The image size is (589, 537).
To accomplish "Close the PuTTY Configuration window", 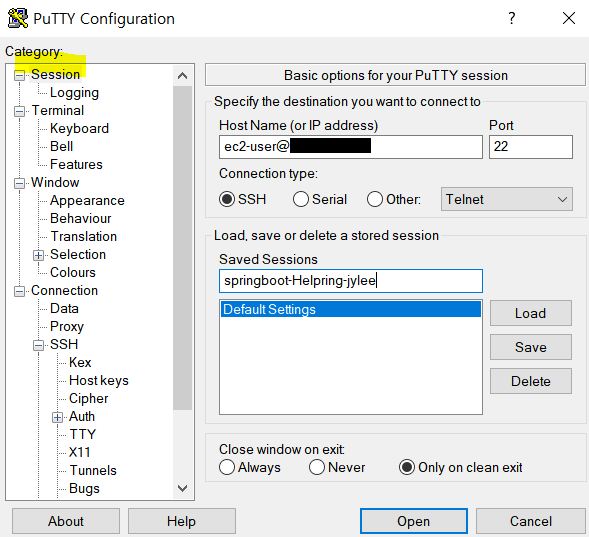I will pyautogui.click(x=569, y=18).
